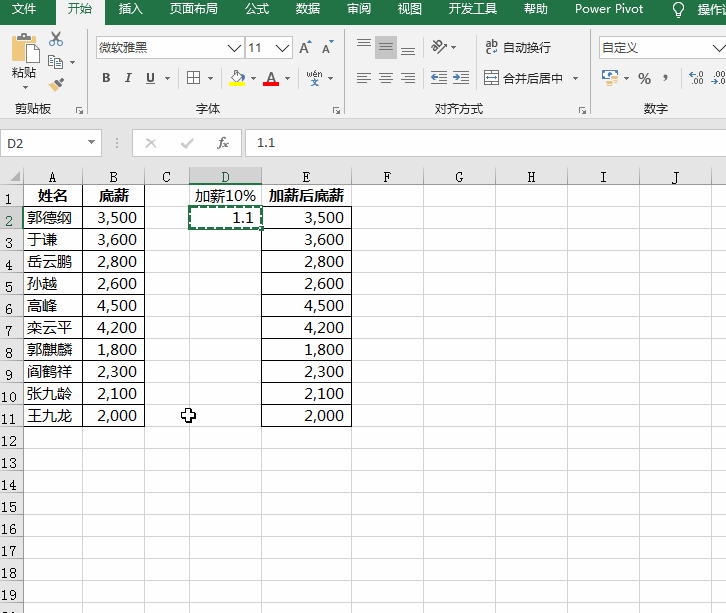Apply borders with the grid icon
This screenshot has height=613, width=726.
pyautogui.click(x=194, y=78)
